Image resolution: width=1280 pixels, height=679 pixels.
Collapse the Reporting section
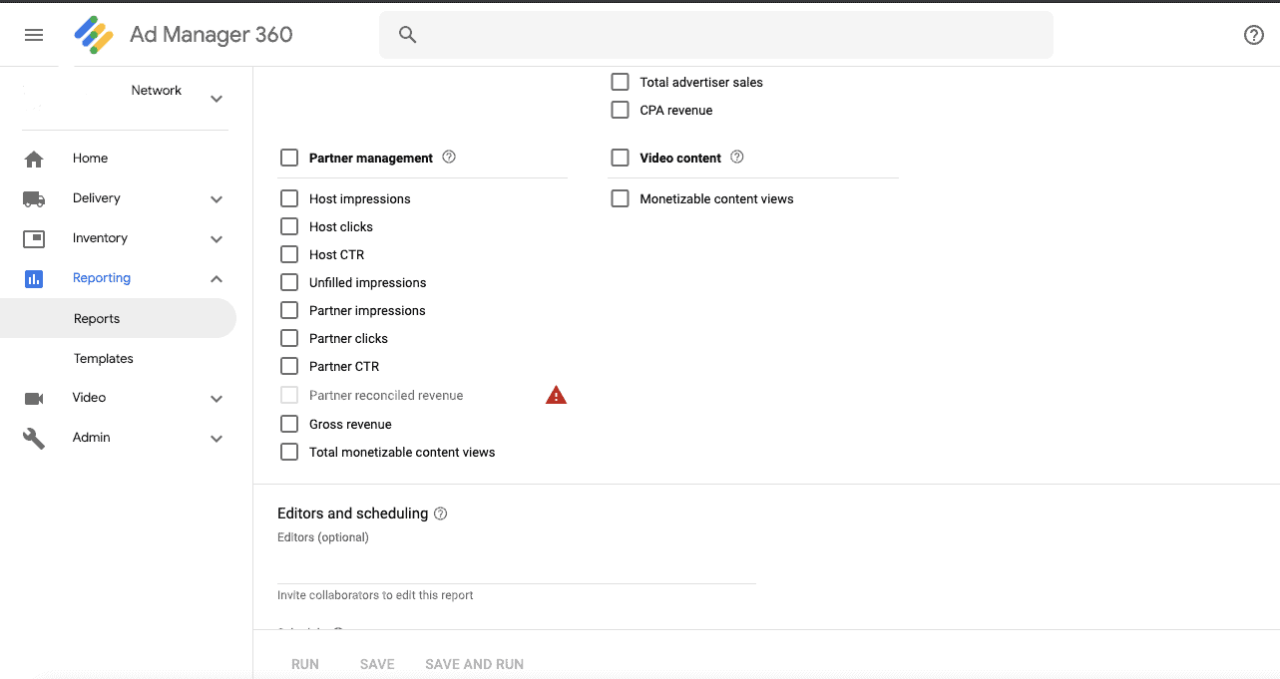click(x=216, y=278)
